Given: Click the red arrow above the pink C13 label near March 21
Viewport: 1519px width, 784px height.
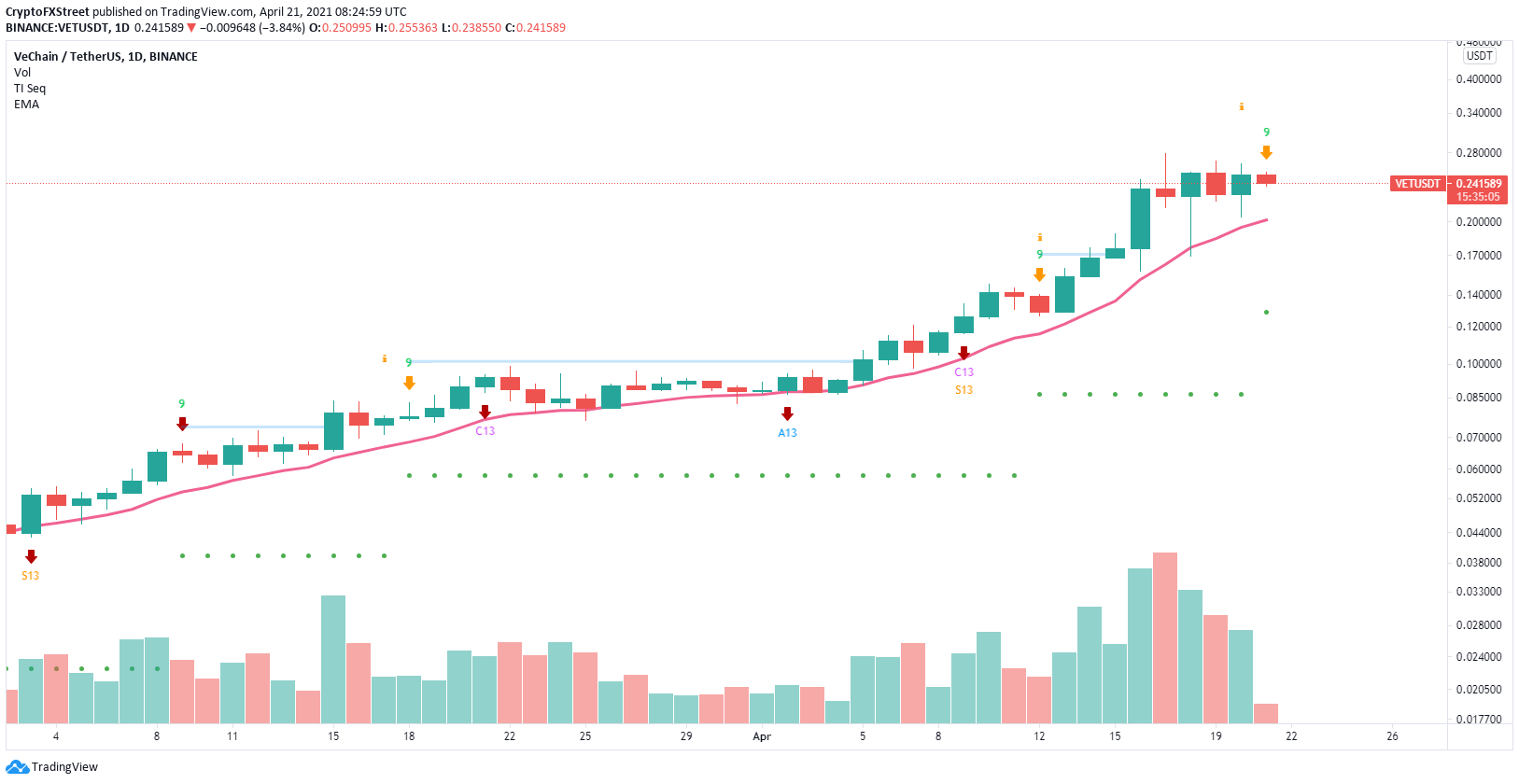Looking at the screenshot, I should pos(485,412).
